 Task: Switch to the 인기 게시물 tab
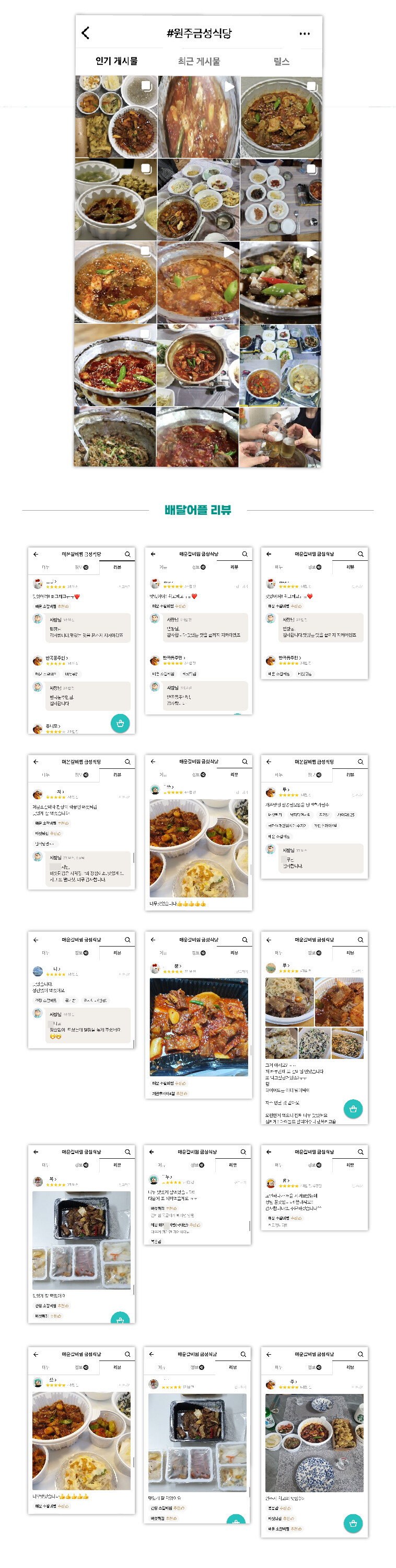point(116,61)
